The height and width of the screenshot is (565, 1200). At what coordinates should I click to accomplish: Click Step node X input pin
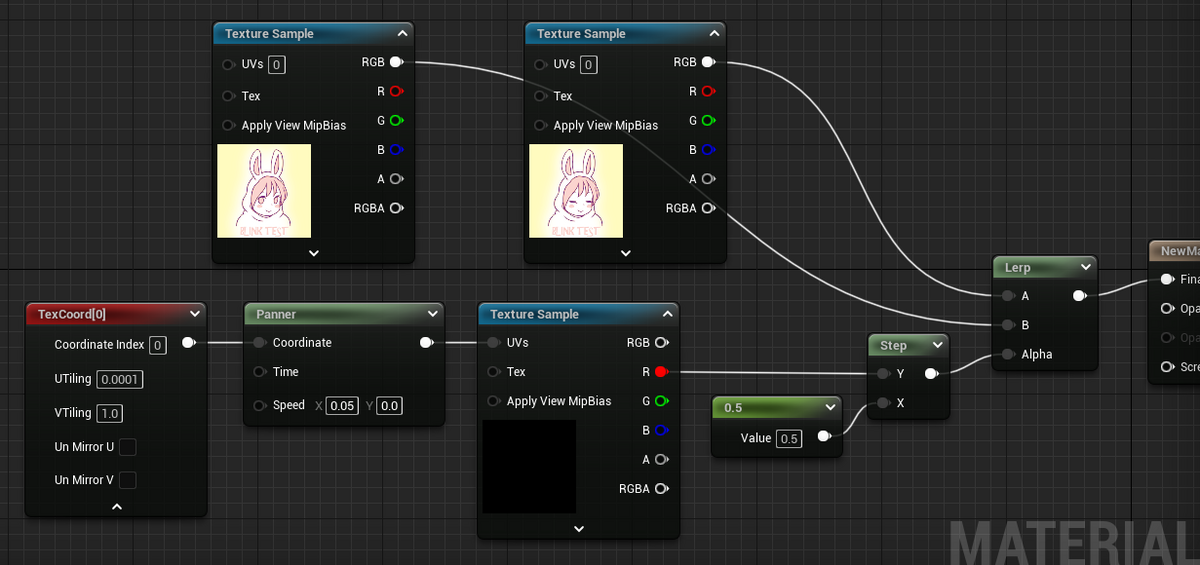coord(883,403)
